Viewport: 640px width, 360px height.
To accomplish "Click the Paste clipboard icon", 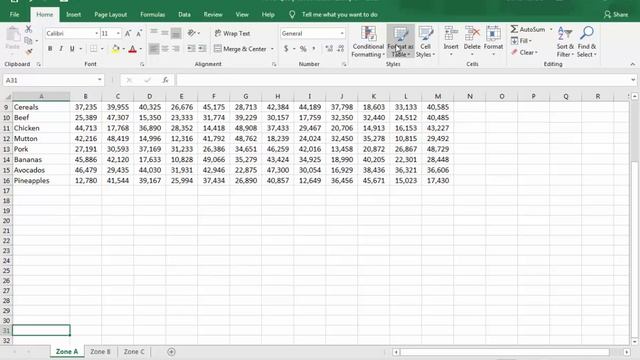I will [13, 35].
